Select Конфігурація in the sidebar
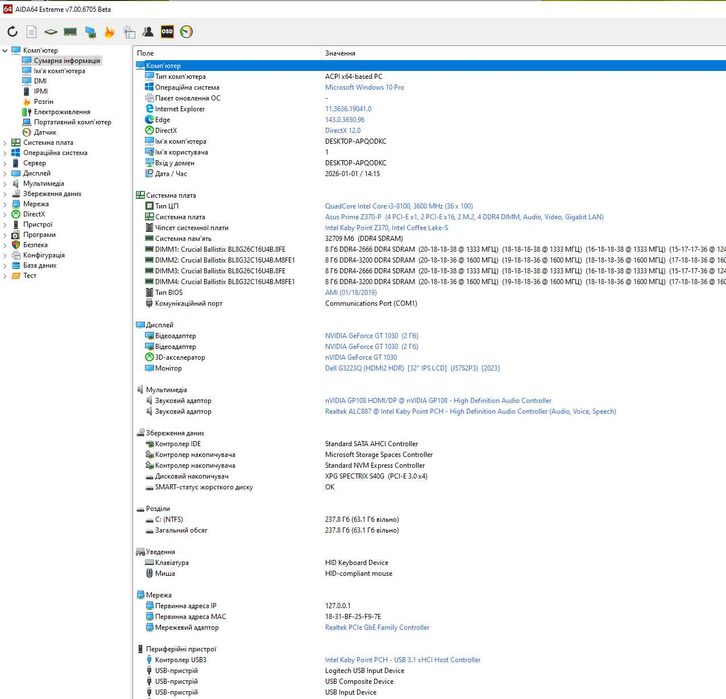This screenshot has height=699, width=726. [44, 255]
